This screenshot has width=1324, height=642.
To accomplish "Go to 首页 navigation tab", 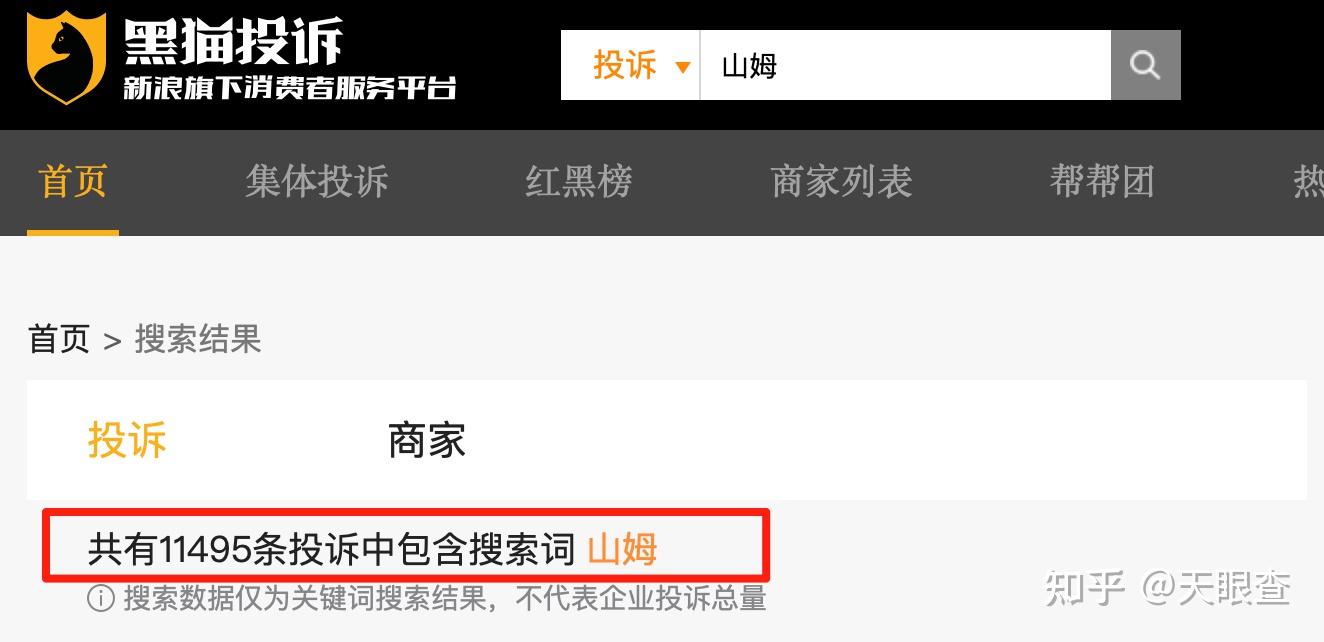I will click(72, 182).
